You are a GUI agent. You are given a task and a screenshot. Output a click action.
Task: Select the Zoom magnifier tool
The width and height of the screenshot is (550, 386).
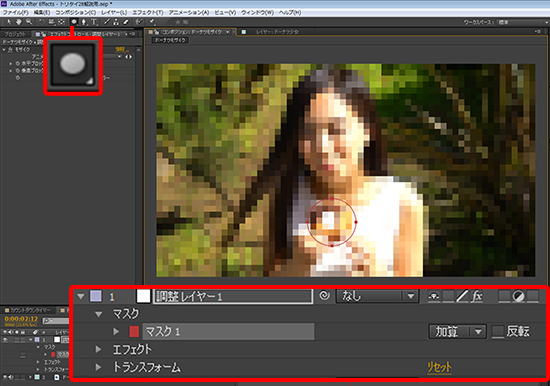click(29, 22)
